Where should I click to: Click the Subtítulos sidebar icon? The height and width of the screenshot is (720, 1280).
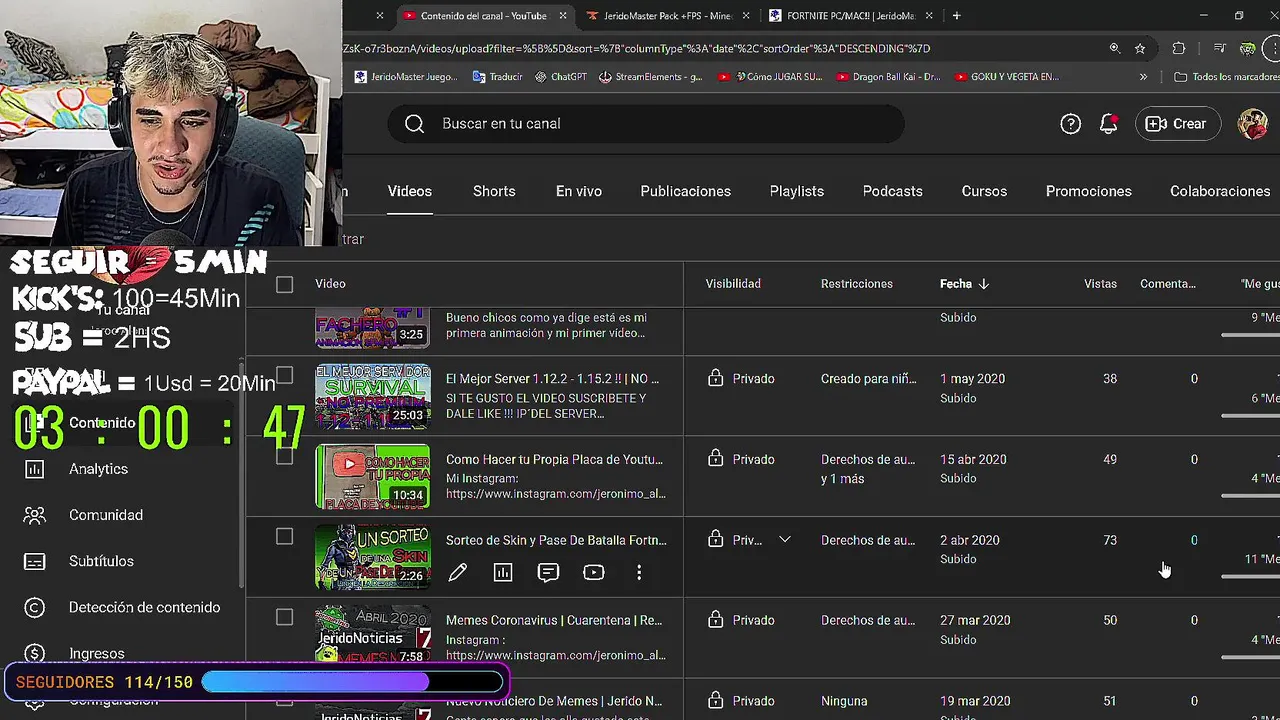click(34, 561)
